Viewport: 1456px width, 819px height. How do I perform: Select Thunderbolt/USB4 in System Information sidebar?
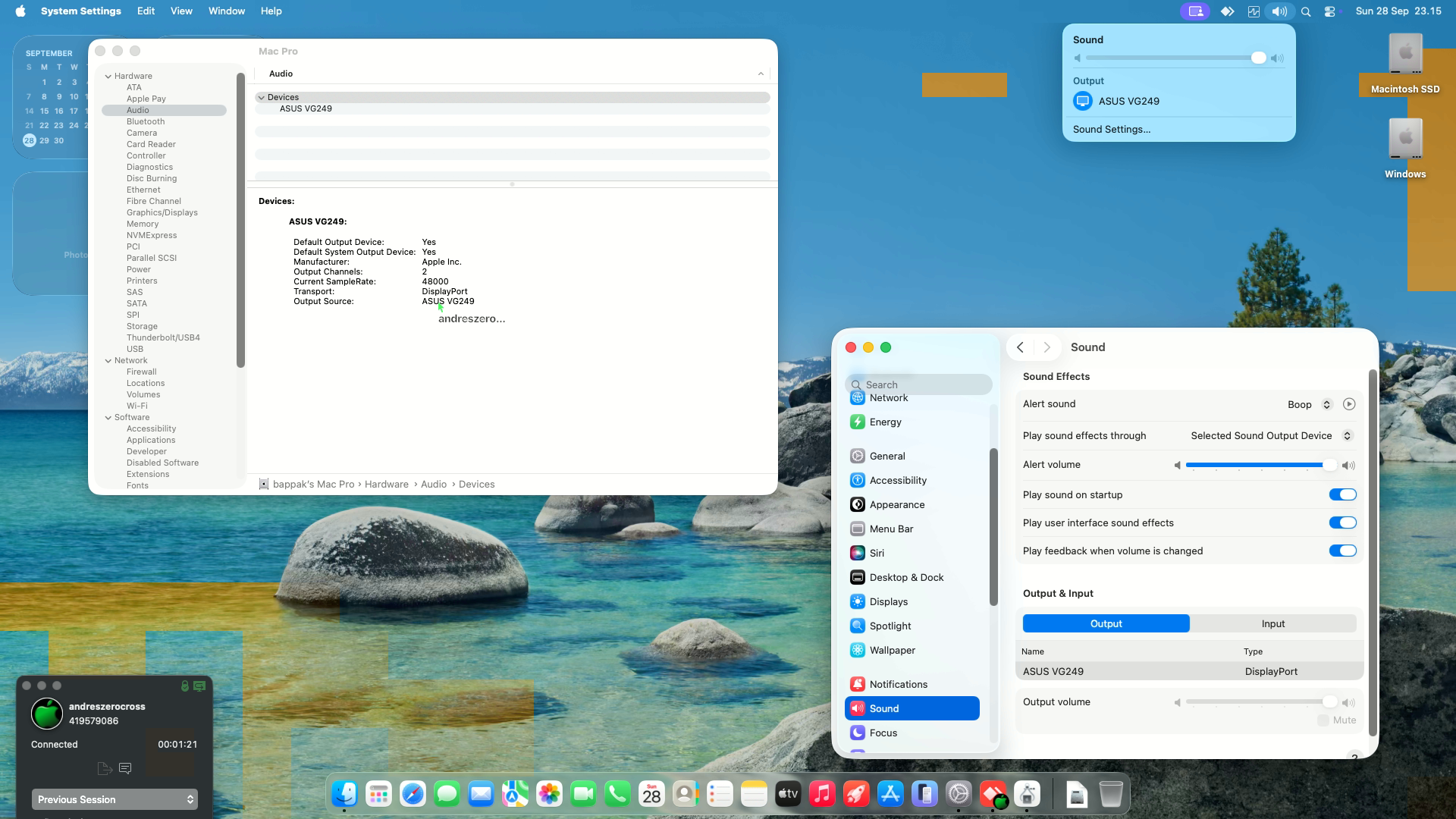click(x=163, y=337)
